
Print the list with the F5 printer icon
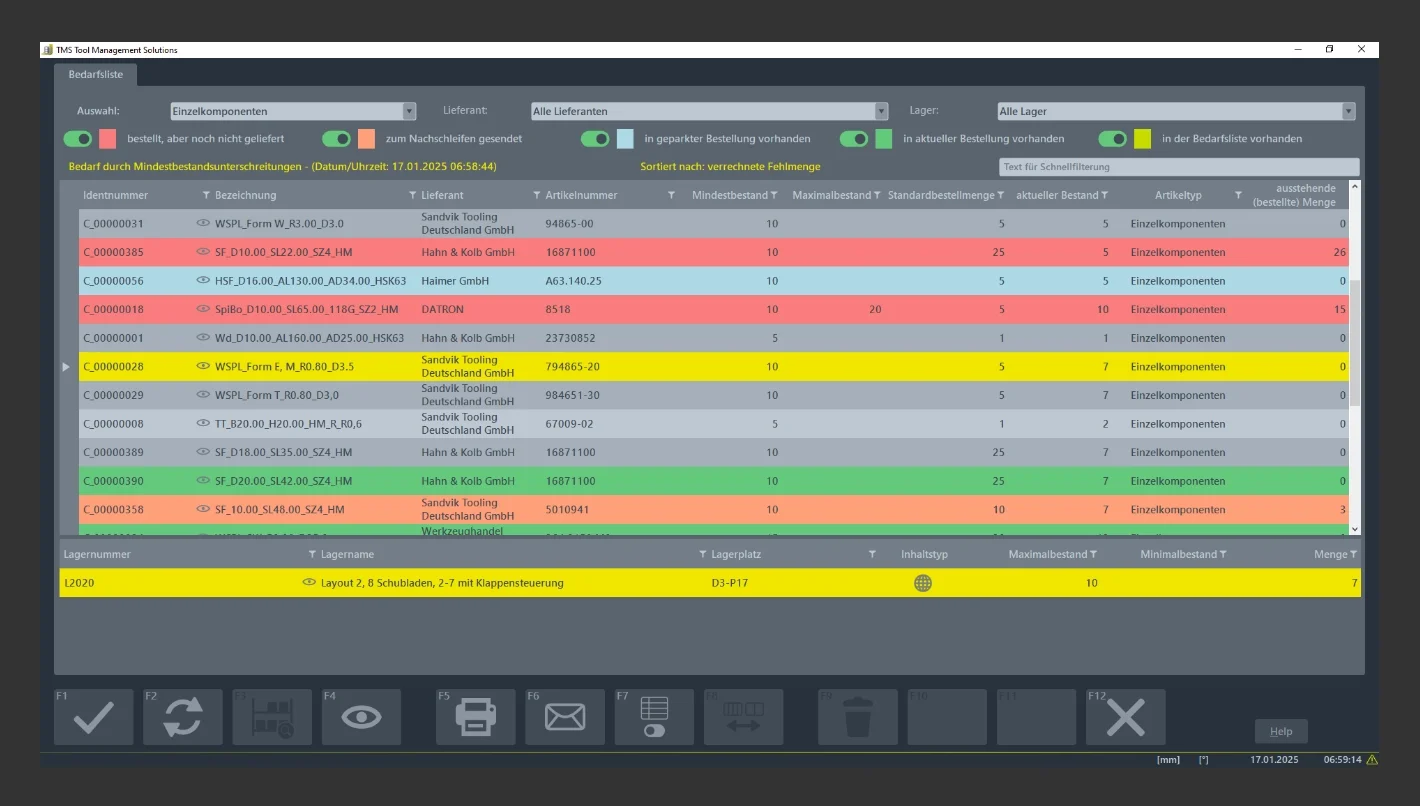click(475, 717)
